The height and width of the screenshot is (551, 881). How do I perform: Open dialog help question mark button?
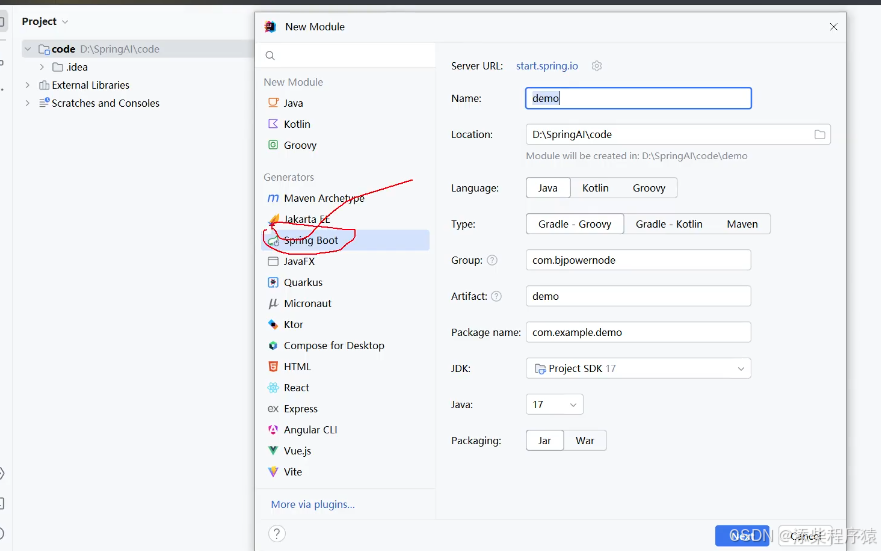pos(276,534)
